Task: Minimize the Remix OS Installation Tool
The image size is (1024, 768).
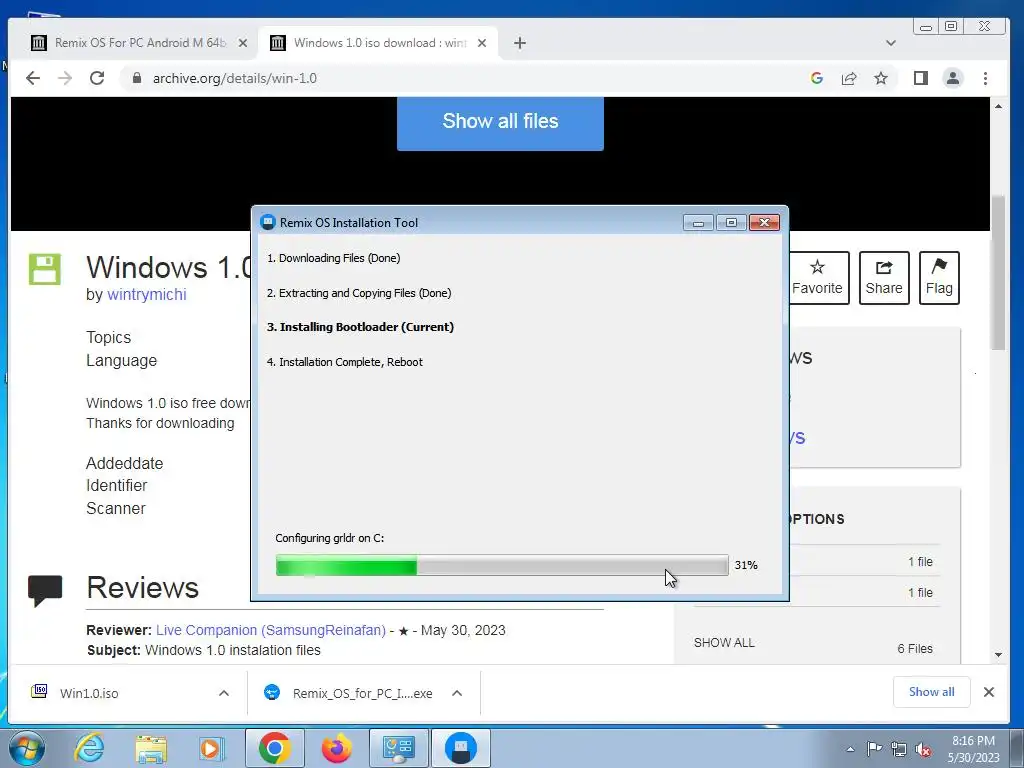Action: (x=698, y=223)
